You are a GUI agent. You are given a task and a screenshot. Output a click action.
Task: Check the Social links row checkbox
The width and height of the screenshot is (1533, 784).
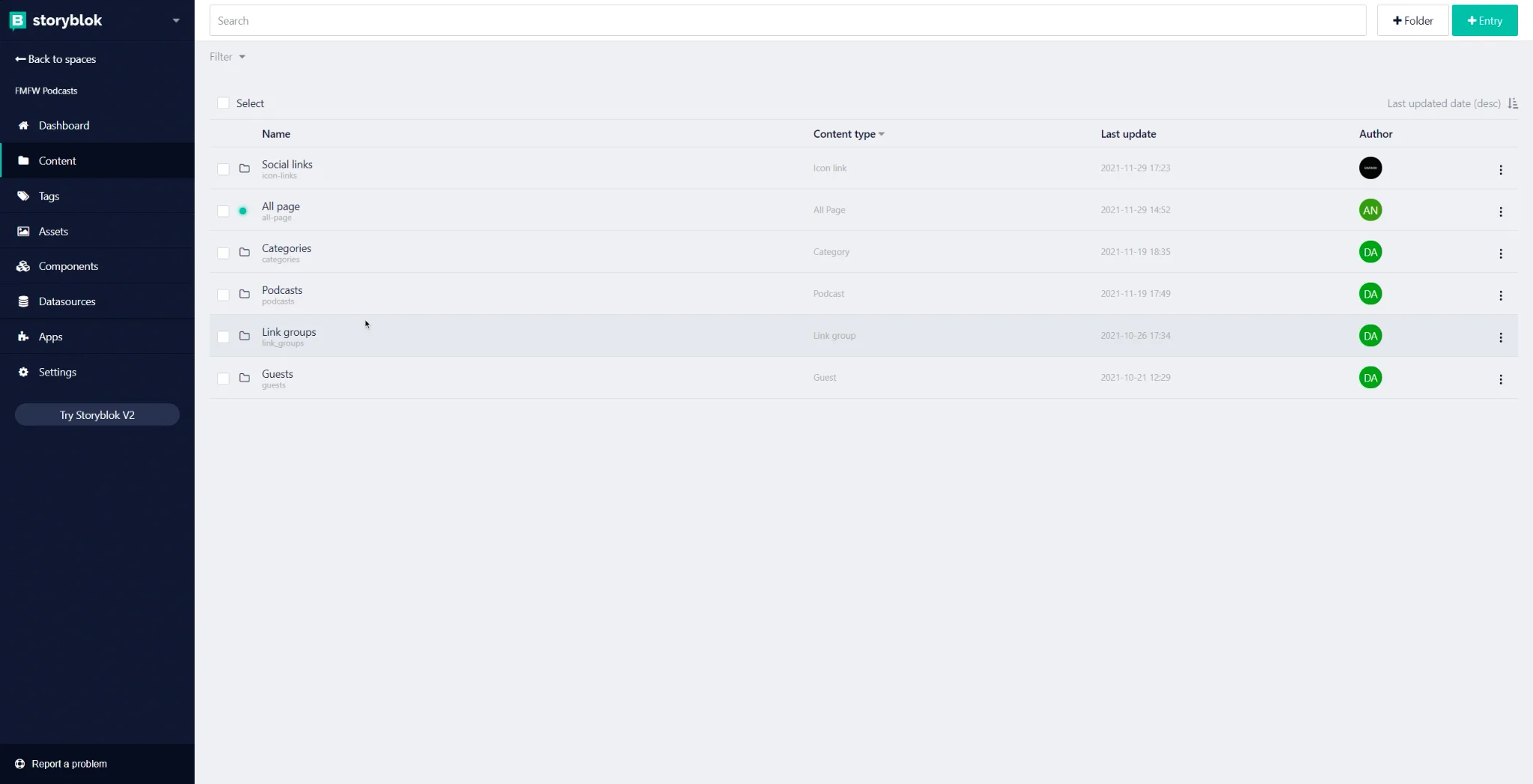pyautogui.click(x=223, y=169)
